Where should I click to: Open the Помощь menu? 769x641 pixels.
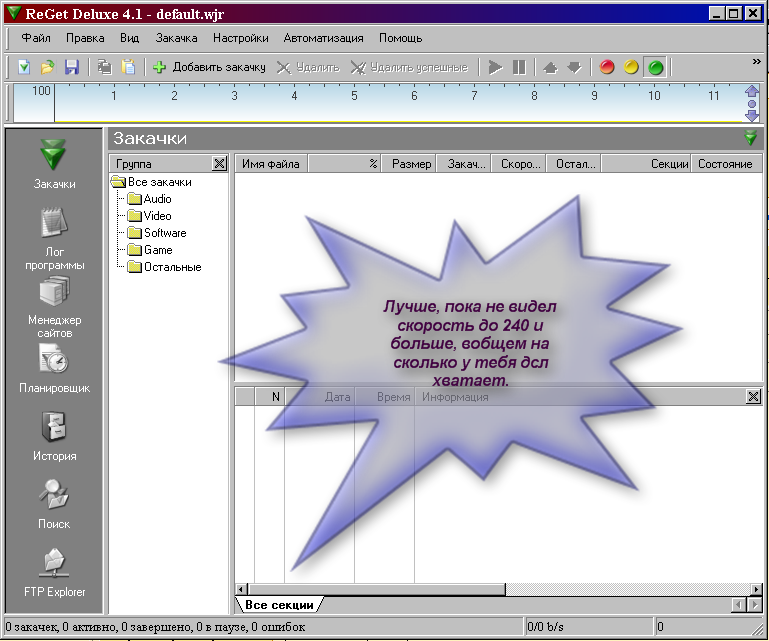(400, 38)
